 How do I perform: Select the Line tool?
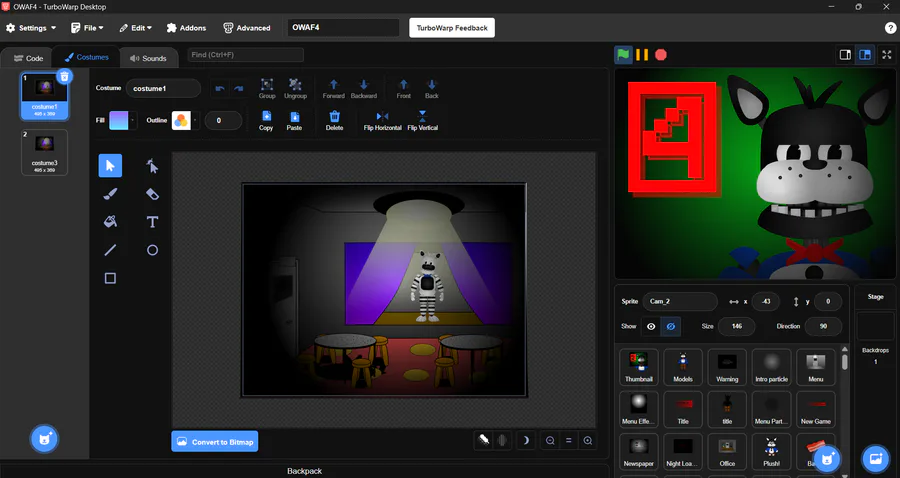pyautogui.click(x=110, y=250)
